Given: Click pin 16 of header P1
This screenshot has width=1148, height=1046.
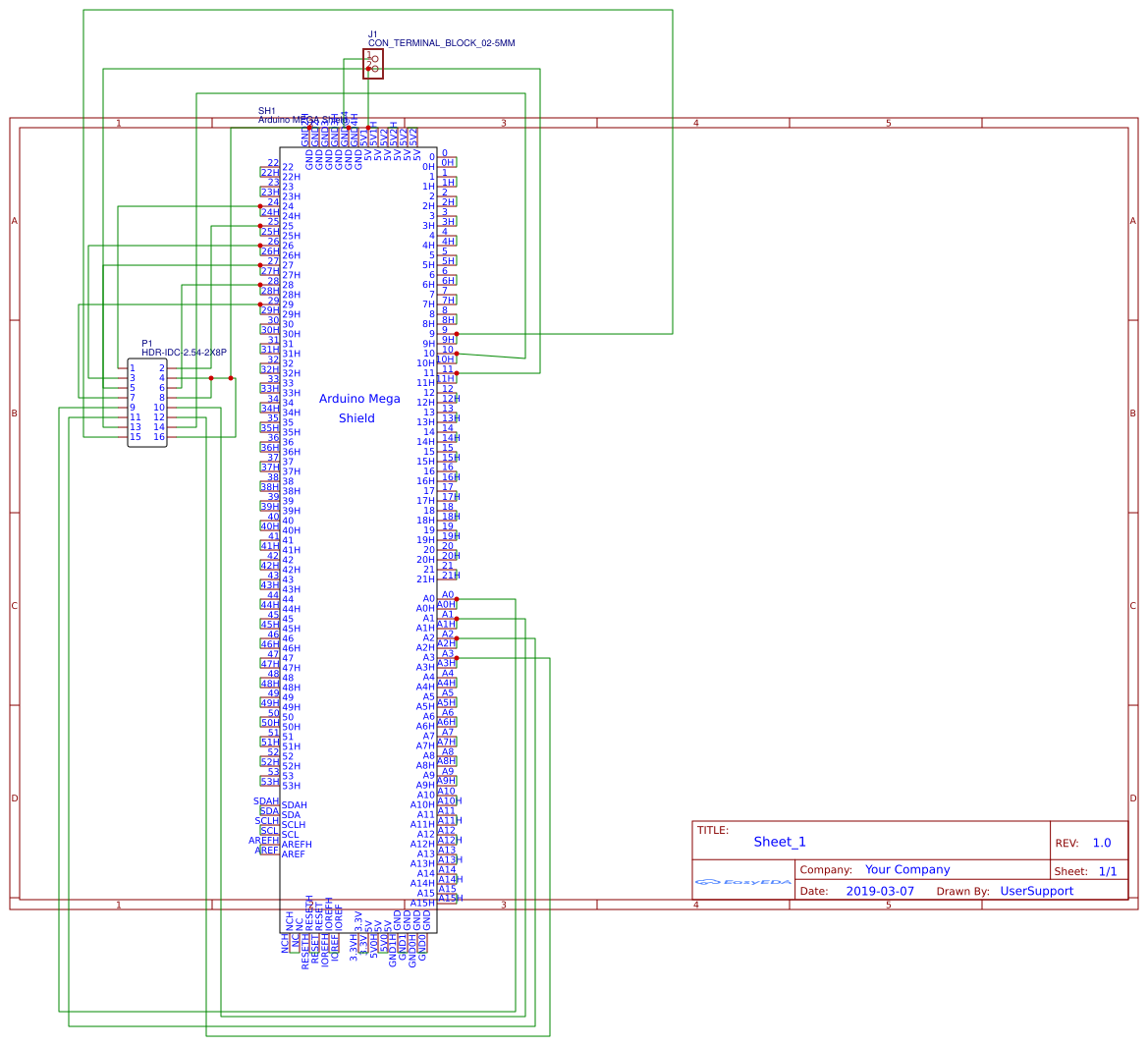Looking at the screenshot, I should [x=159, y=437].
